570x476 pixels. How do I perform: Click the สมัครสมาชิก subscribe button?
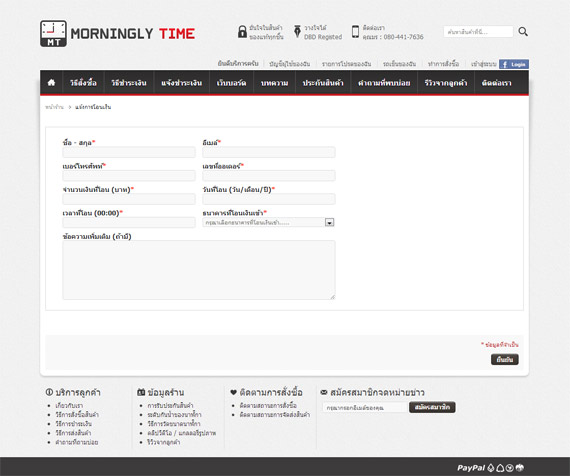pyautogui.click(x=432, y=407)
